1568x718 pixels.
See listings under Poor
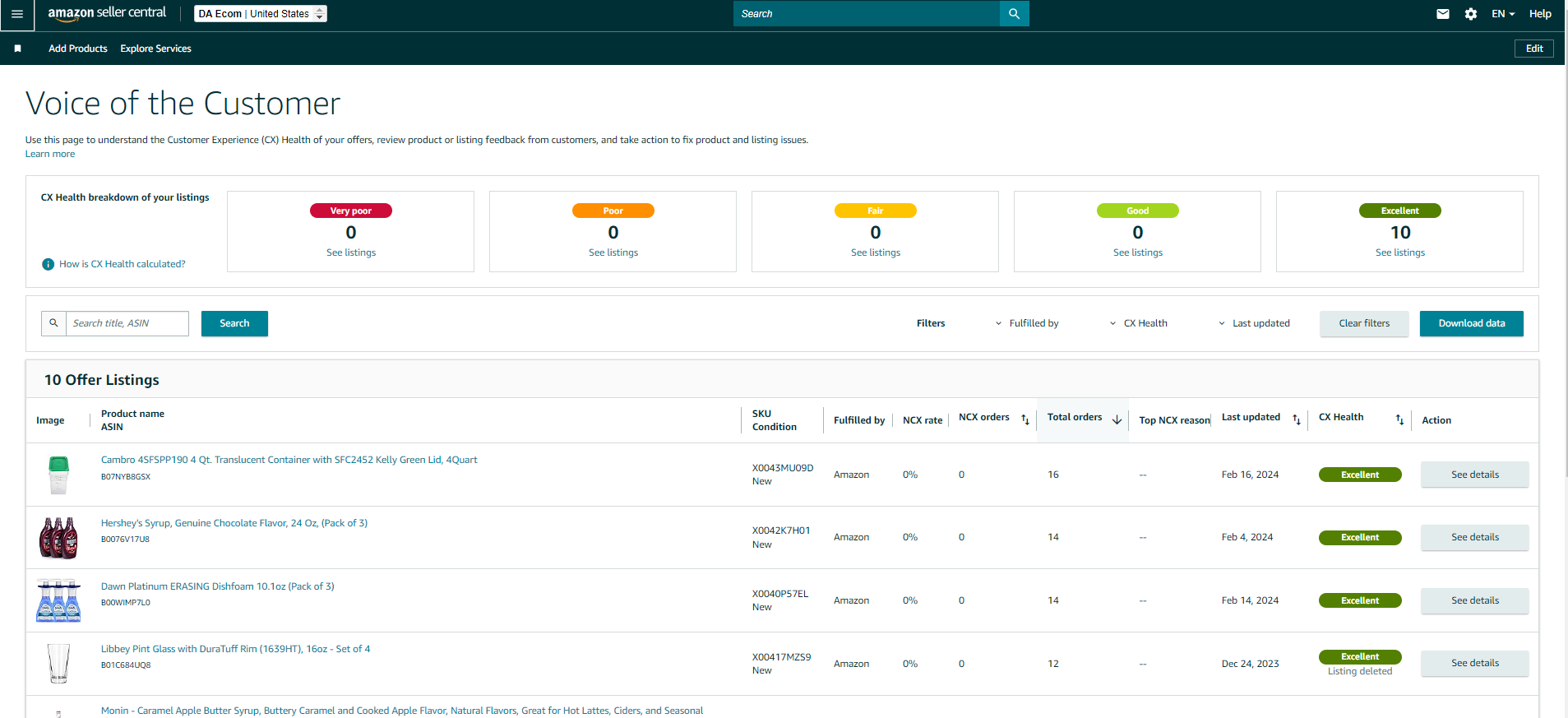613,252
